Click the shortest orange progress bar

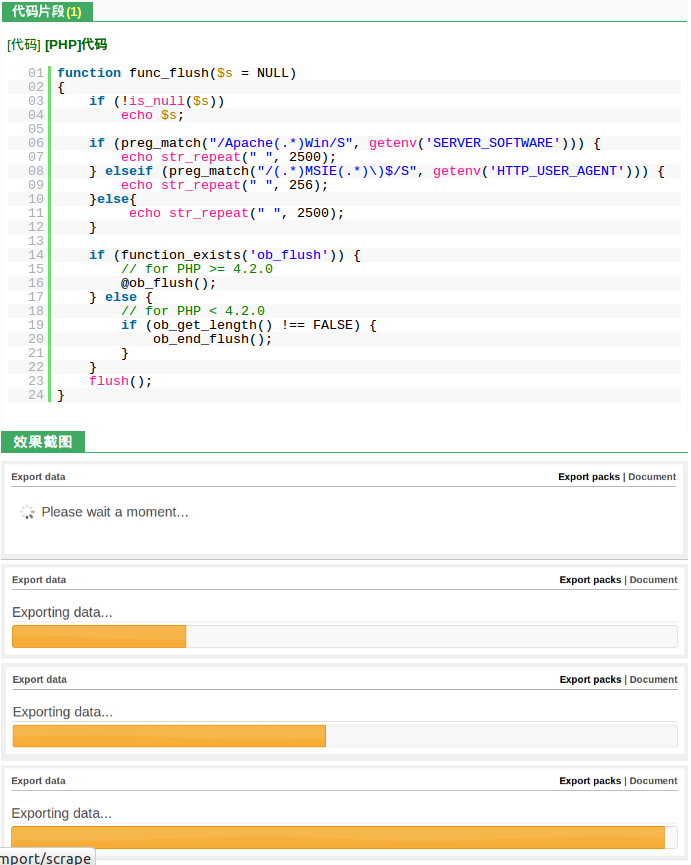coord(99,637)
